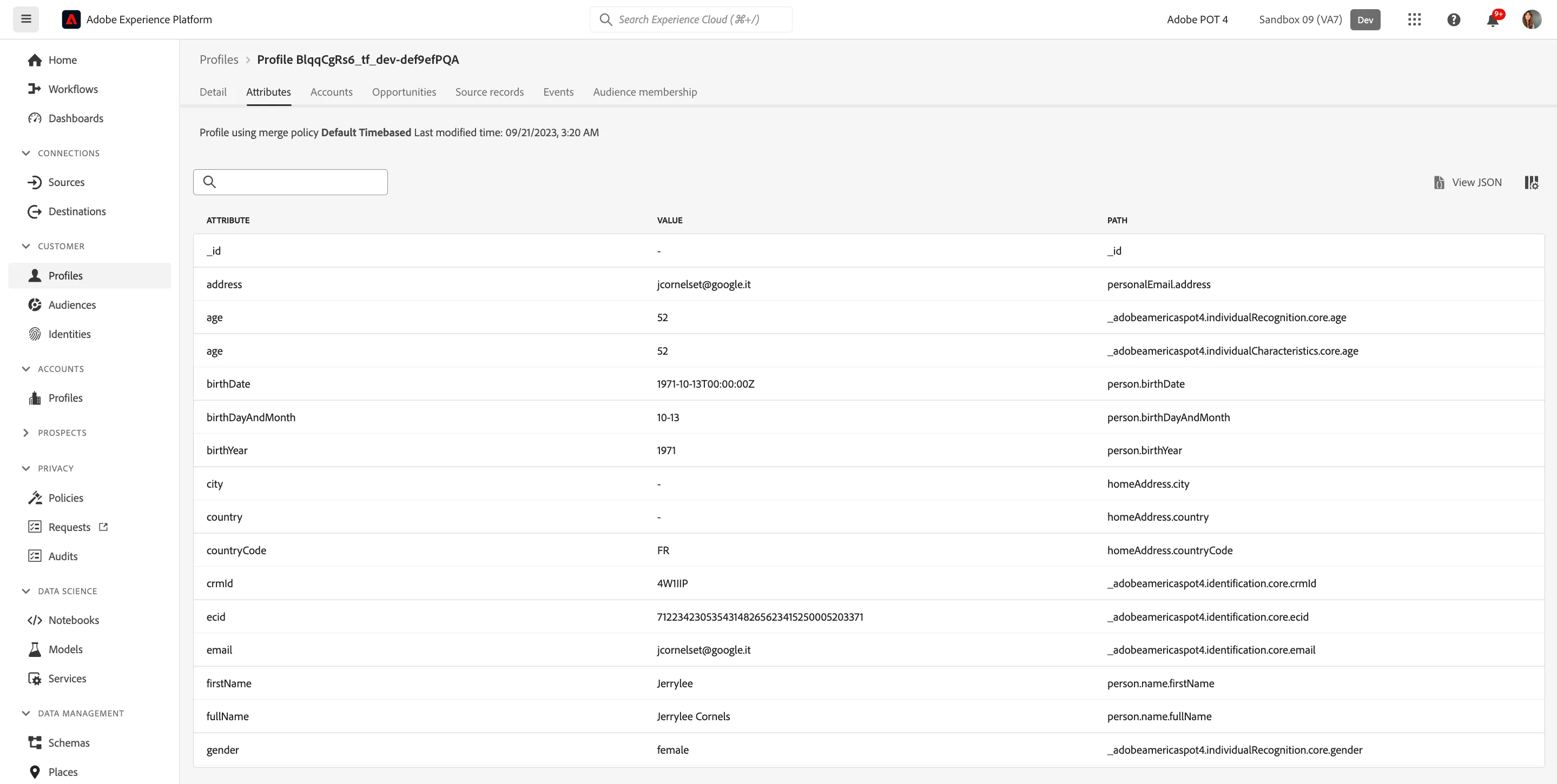Viewport: 1557px width, 784px height.
Task: Click the Adobe logo icon
Action: pyautogui.click(x=71, y=19)
